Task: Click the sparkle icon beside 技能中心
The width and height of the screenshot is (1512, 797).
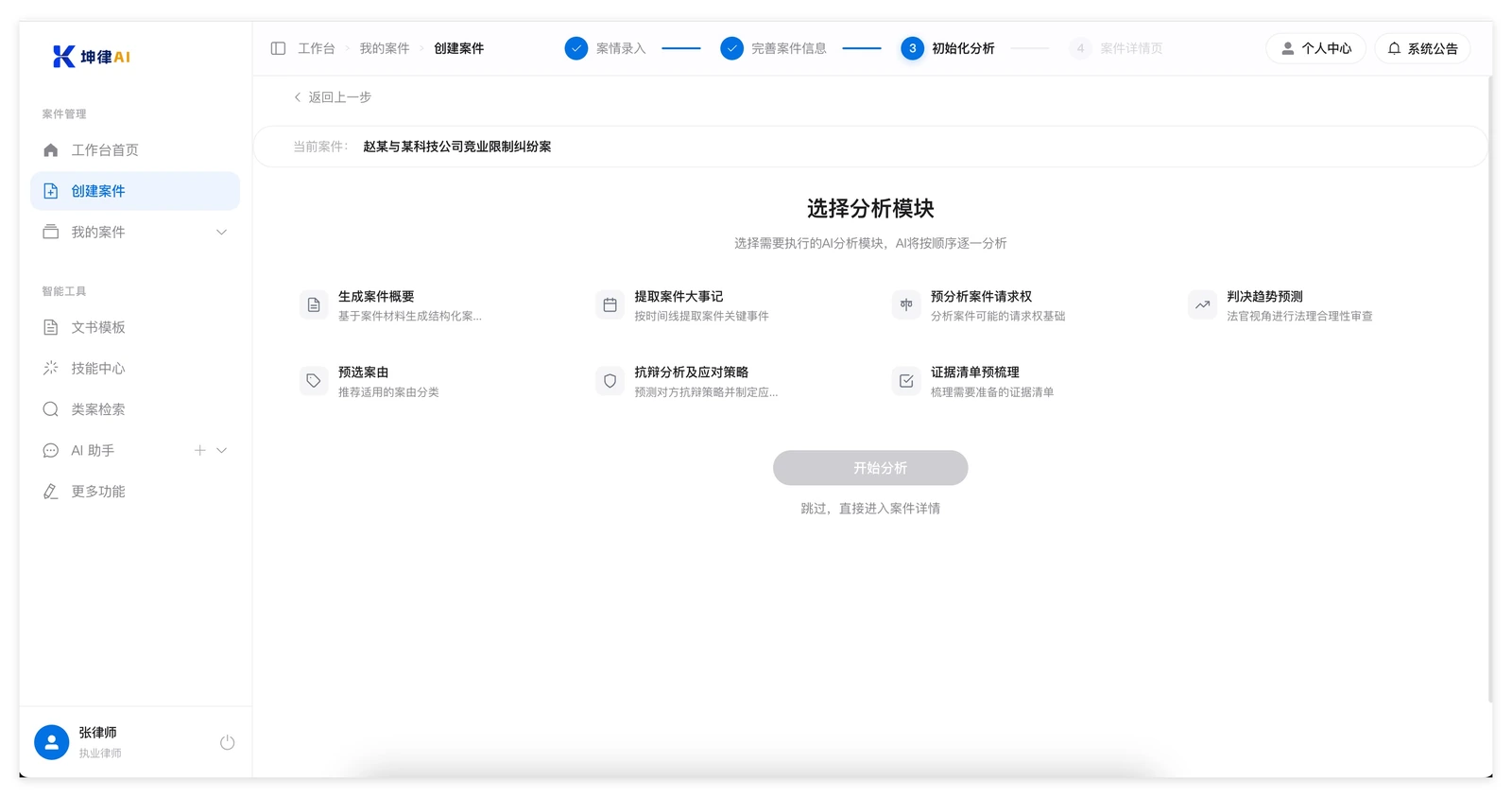Action: (x=51, y=368)
